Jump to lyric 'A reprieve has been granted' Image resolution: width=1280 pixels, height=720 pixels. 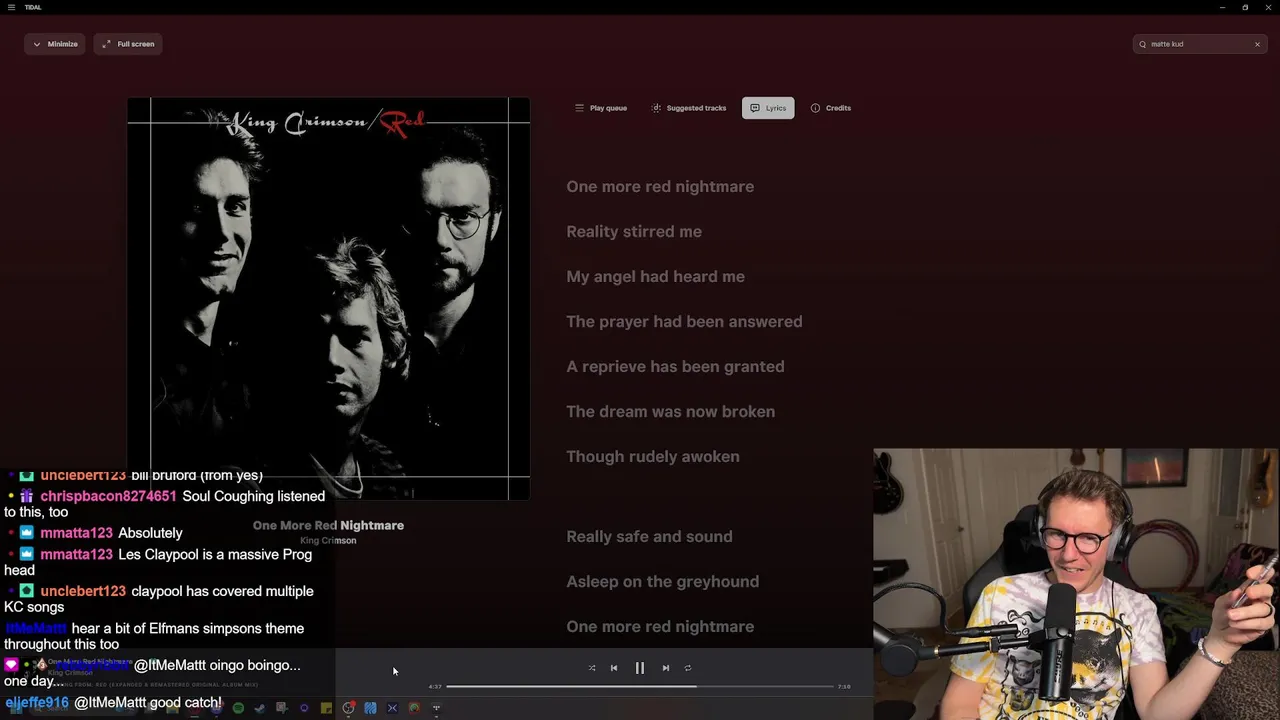(675, 367)
